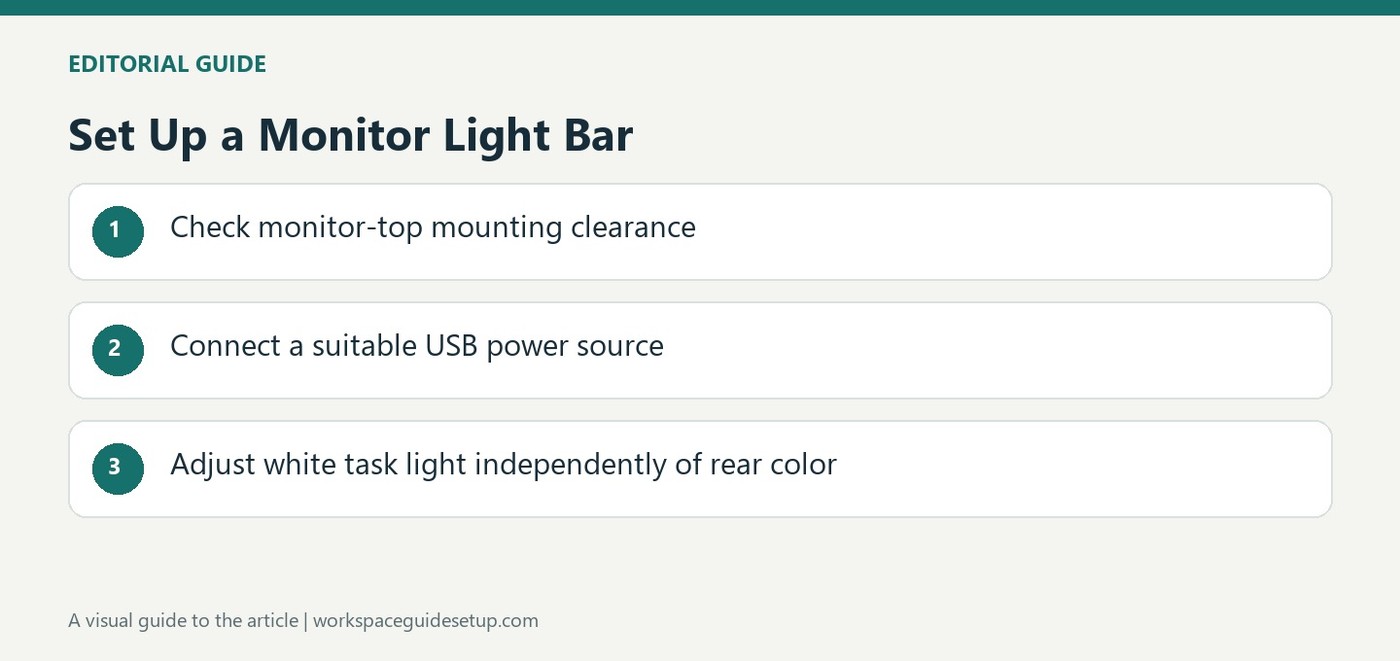
Task: Click the step 3 teal number badge
Action: (x=118, y=468)
